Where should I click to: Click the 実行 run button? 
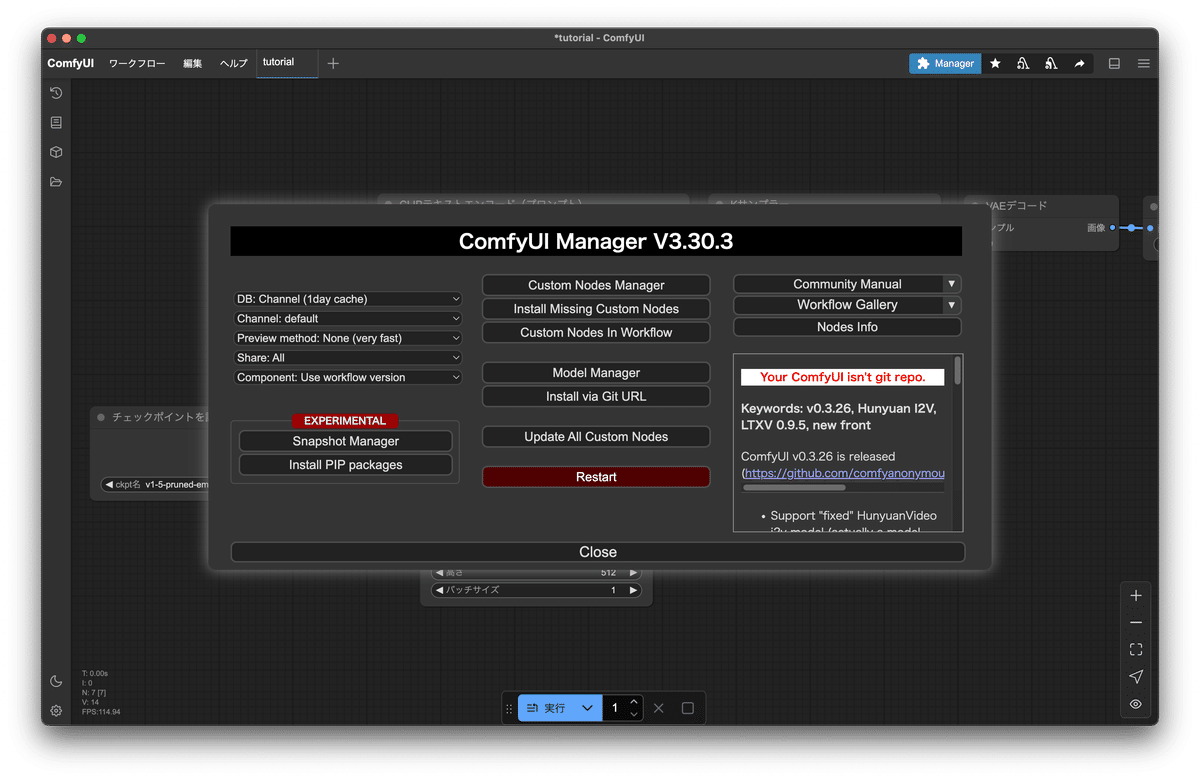point(546,708)
